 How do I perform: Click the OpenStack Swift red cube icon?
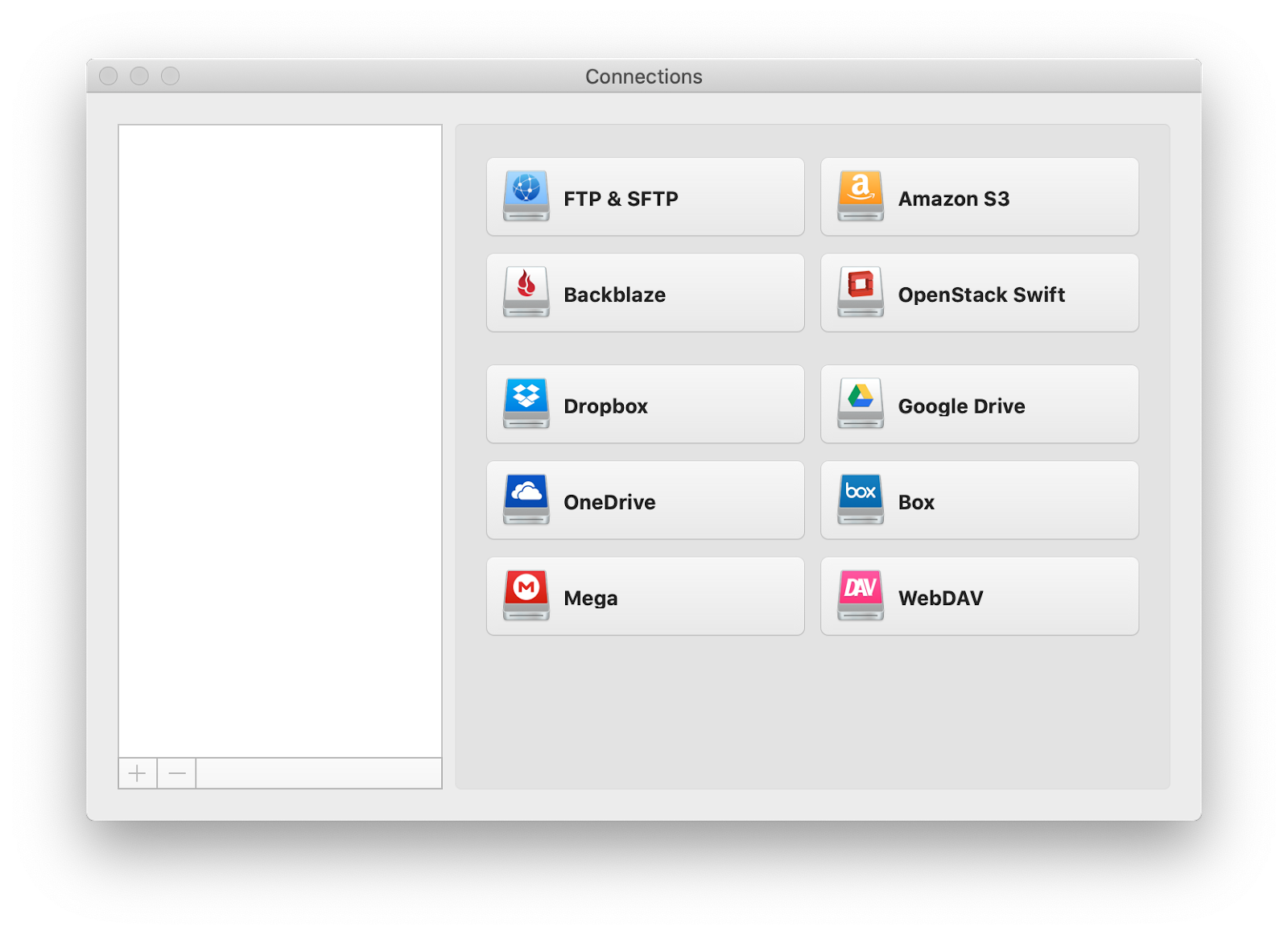point(861,291)
